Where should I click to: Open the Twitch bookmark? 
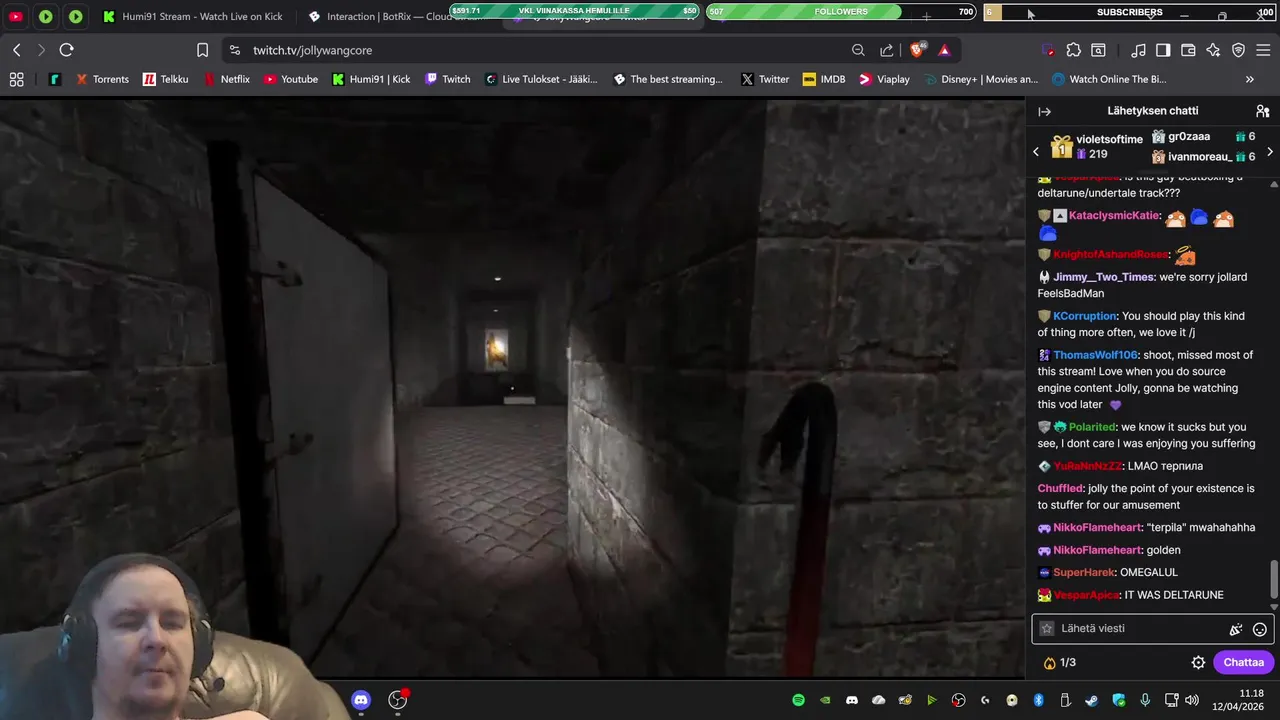[448, 79]
